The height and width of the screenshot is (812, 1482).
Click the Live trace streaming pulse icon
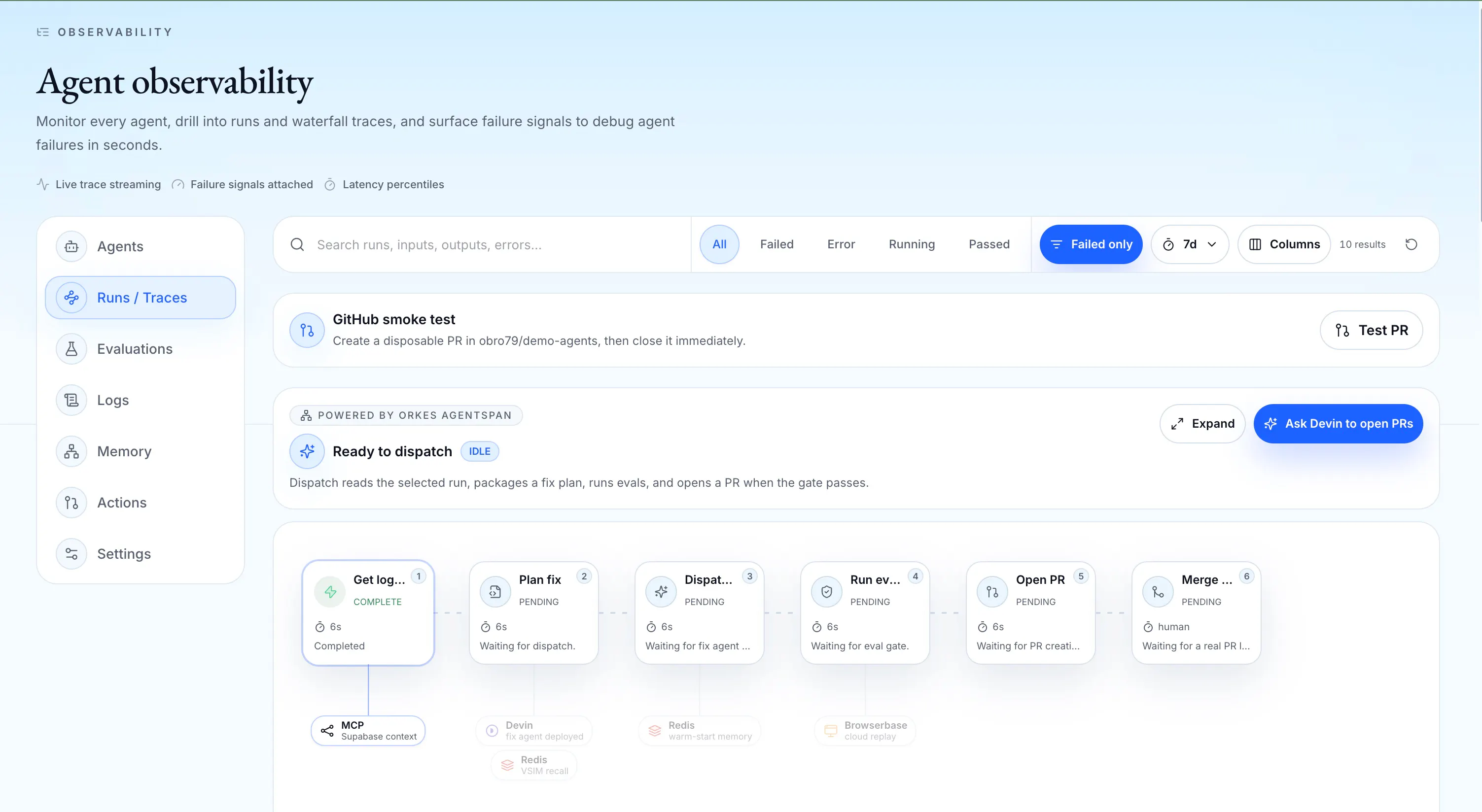[42, 184]
